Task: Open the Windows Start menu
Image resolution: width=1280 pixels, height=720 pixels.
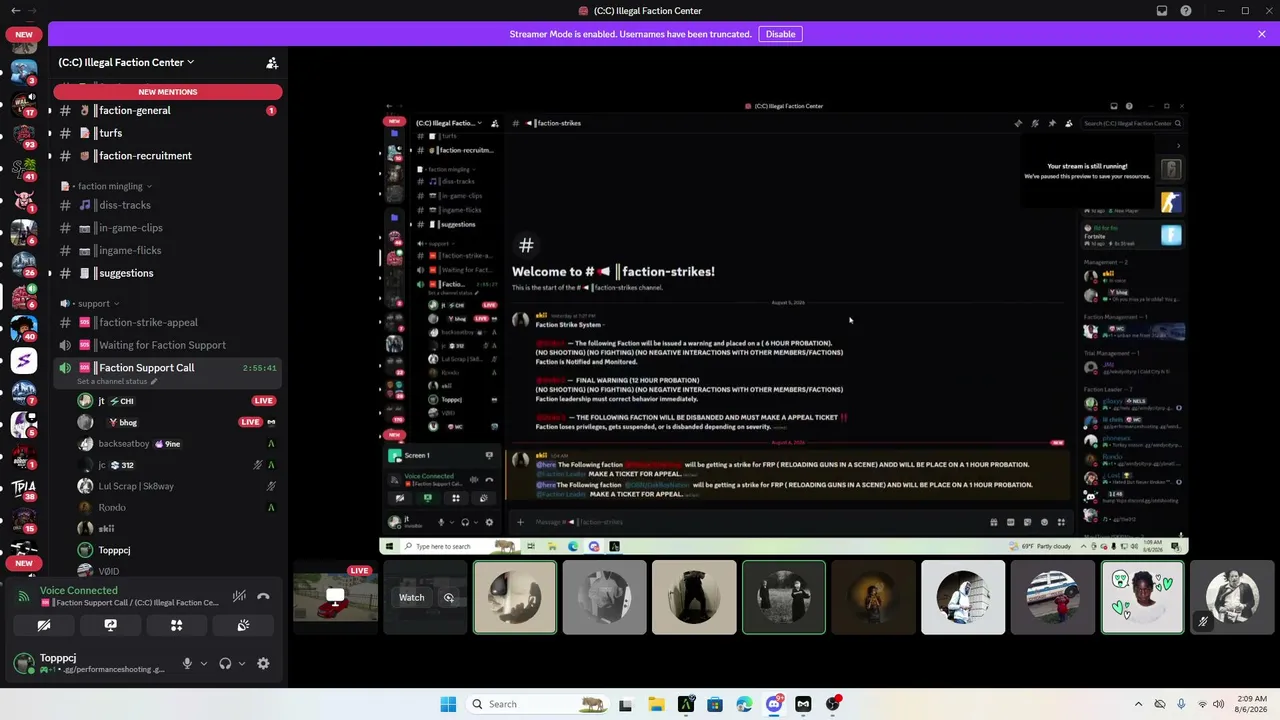Action: click(448, 704)
